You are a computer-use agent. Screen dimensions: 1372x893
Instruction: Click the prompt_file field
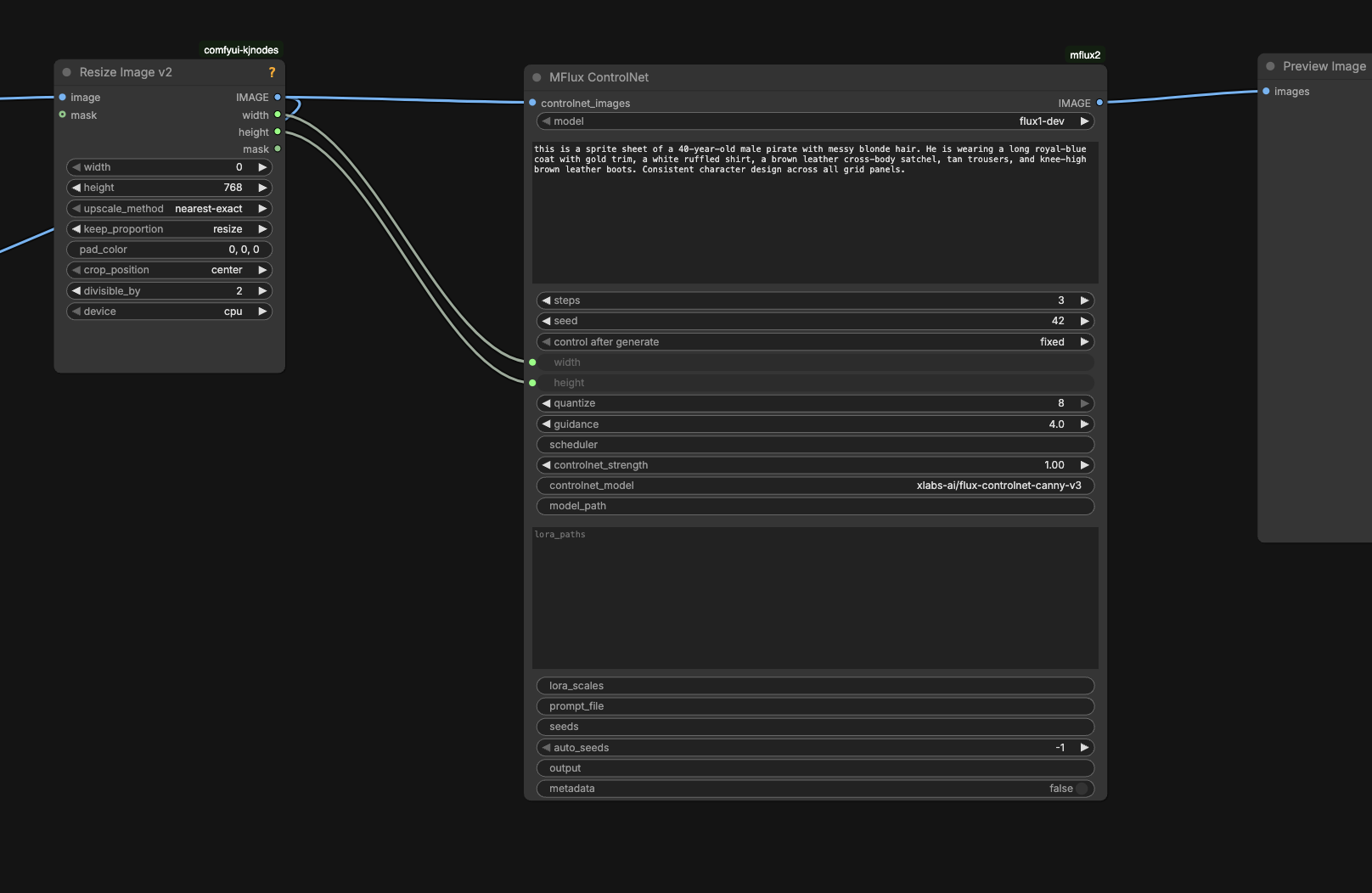[x=815, y=706]
